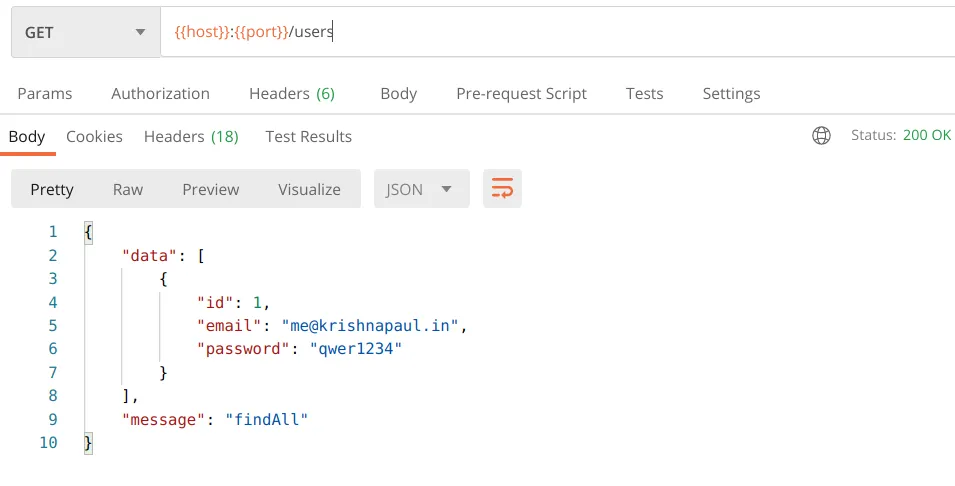The height and width of the screenshot is (486, 955).
Task: Open the request Headers (6) tab
Action: click(291, 93)
